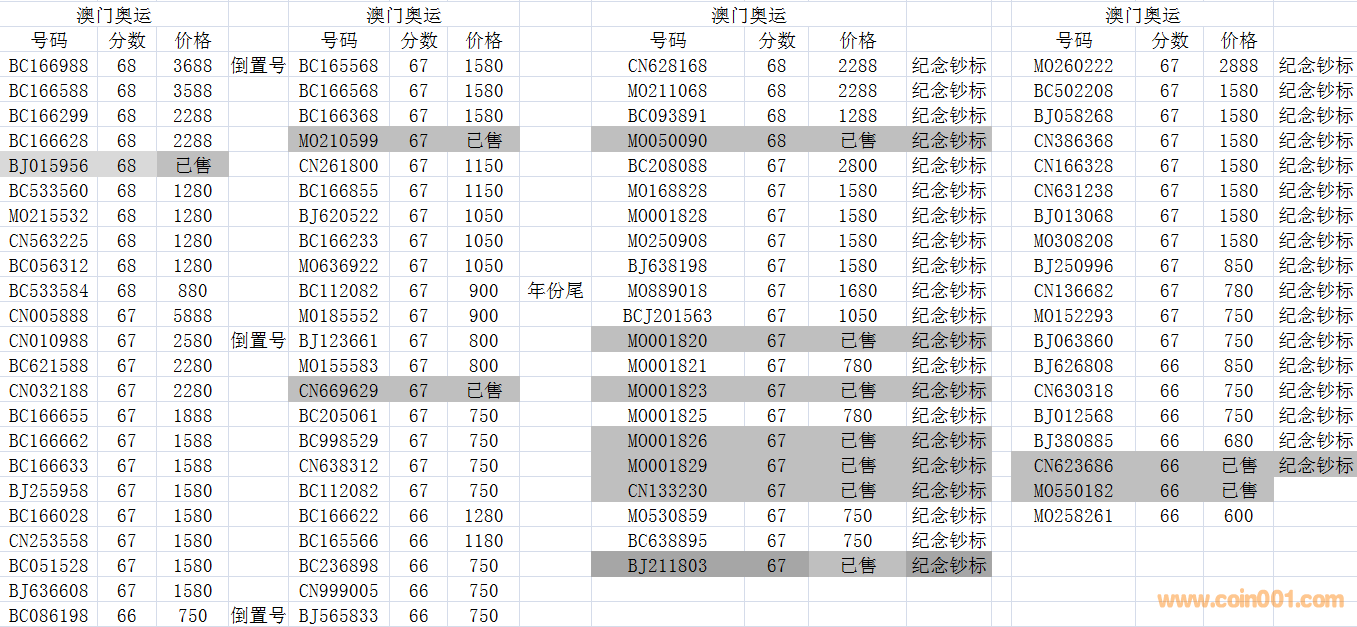Screen dimensions: 1357x627
Task: Select the grey MO210599 cell
Action: pyautogui.click(x=338, y=141)
